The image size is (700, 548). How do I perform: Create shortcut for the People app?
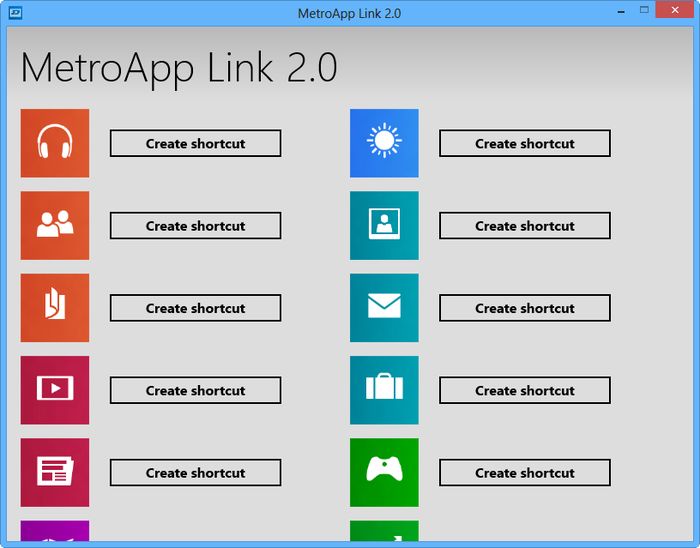(195, 226)
